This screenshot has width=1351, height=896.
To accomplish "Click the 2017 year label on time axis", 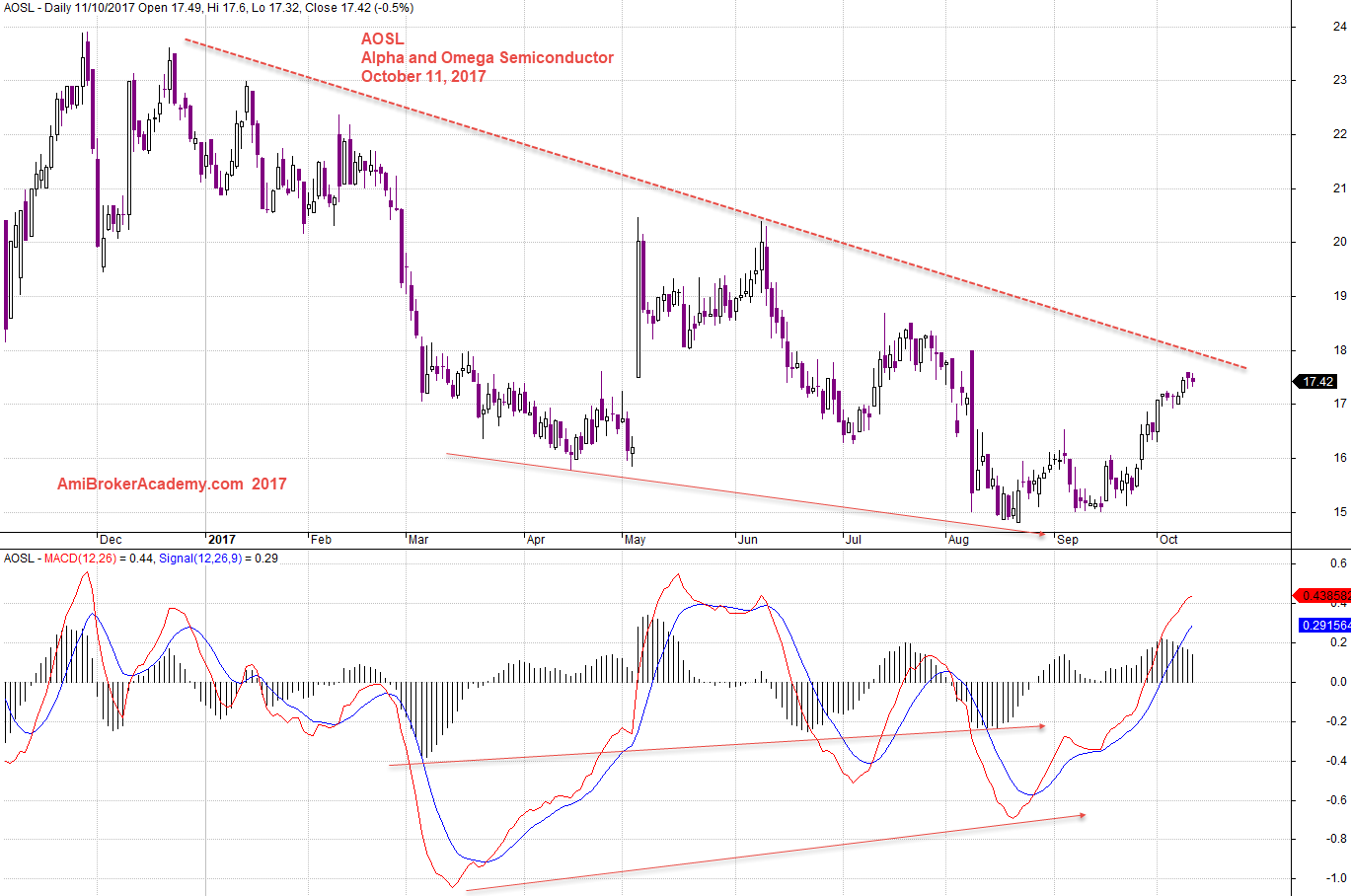I will click(x=221, y=540).
